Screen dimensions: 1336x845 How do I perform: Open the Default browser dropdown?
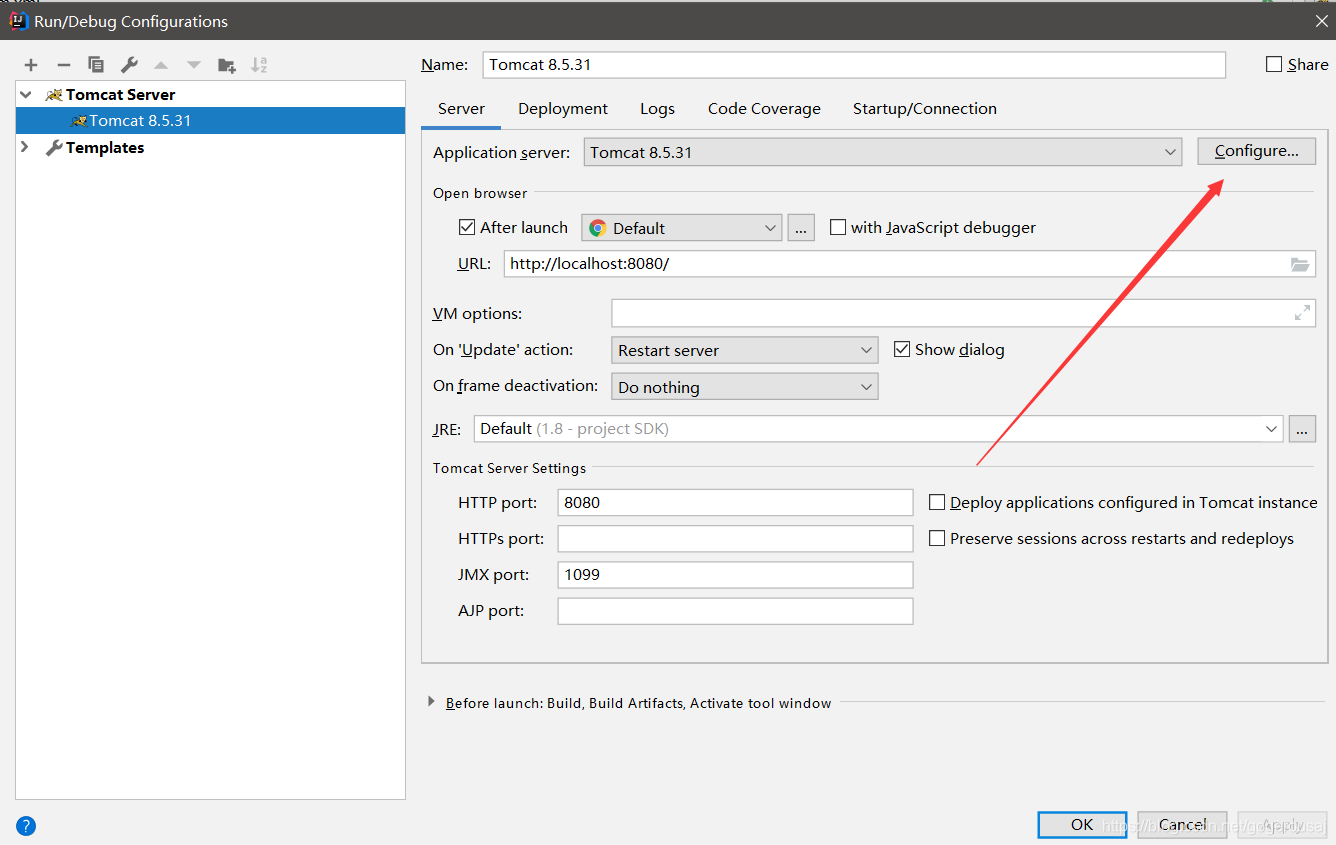pos(682,228)
